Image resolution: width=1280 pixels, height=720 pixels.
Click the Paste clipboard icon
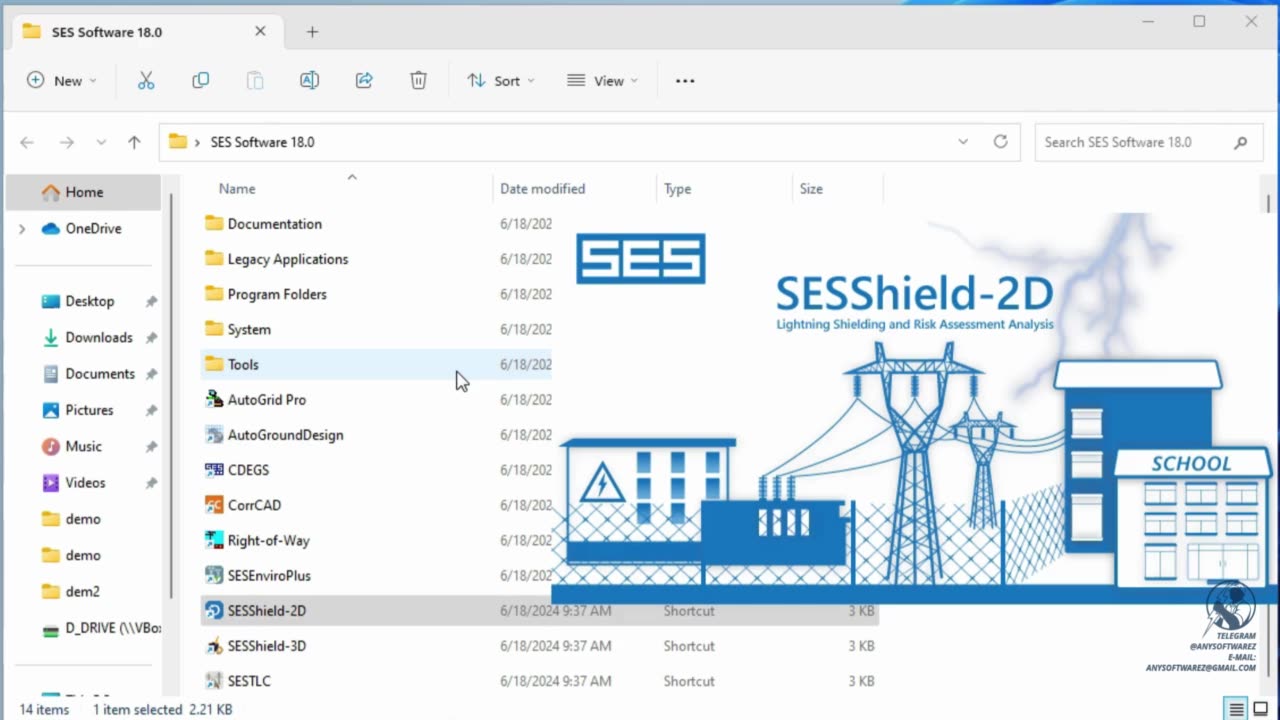255,81
